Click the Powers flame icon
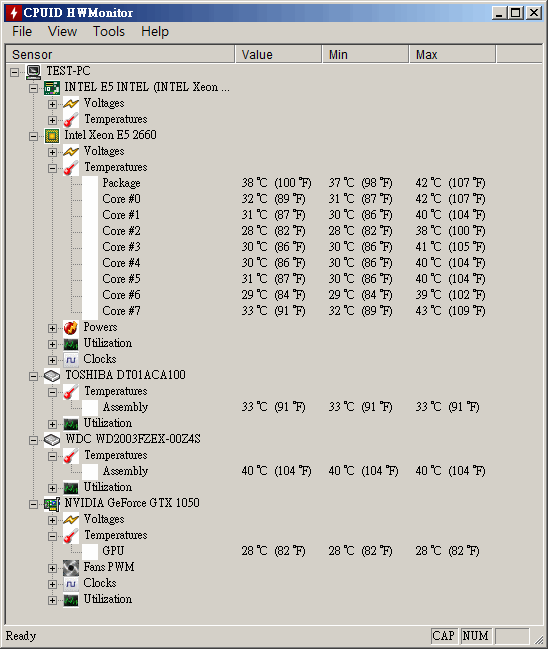 tap(71, 328)
